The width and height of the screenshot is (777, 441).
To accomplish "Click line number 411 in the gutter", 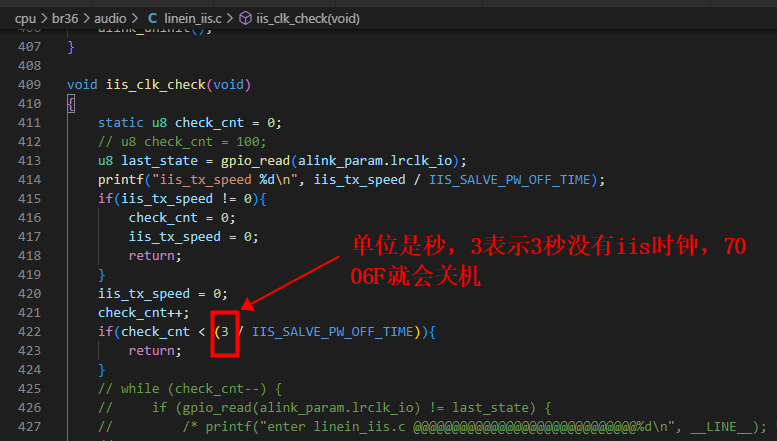I will 29,123.
